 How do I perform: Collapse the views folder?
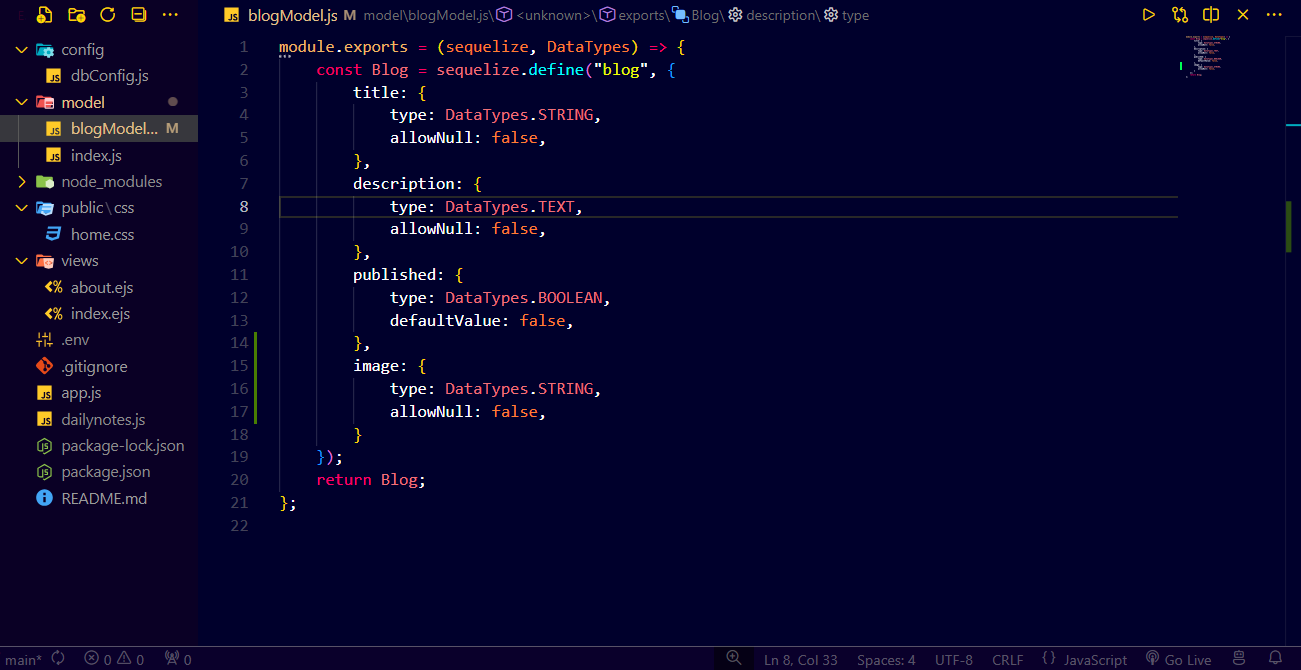99,260
